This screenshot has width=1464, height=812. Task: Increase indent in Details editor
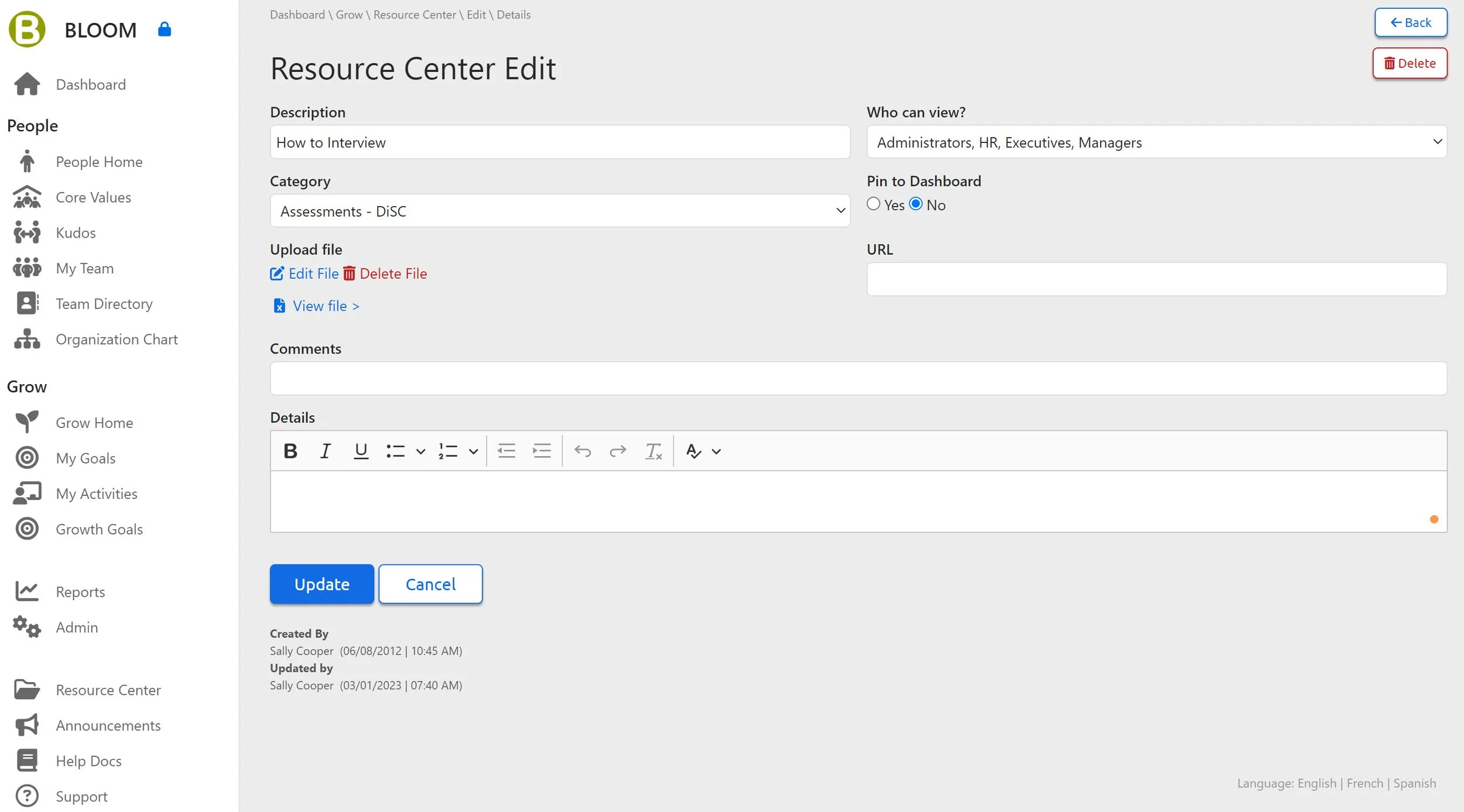(x=542, y=451)
